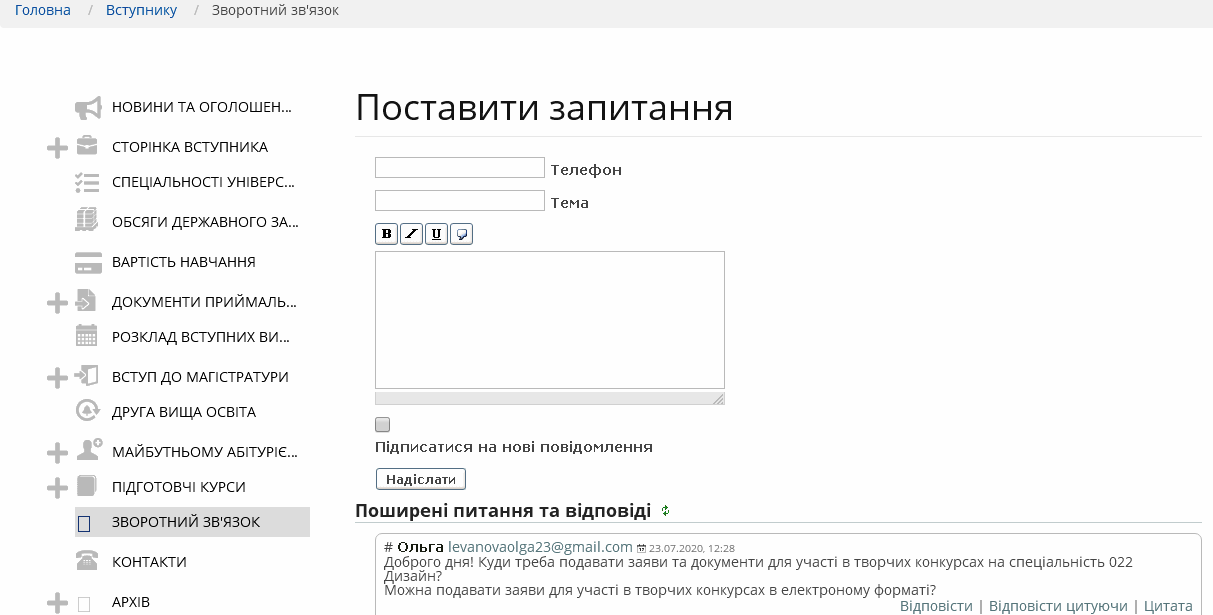Select the calendar icon next to 'РОЗКЛАД ВСТУПНИХ'

[x=86, y=336]
